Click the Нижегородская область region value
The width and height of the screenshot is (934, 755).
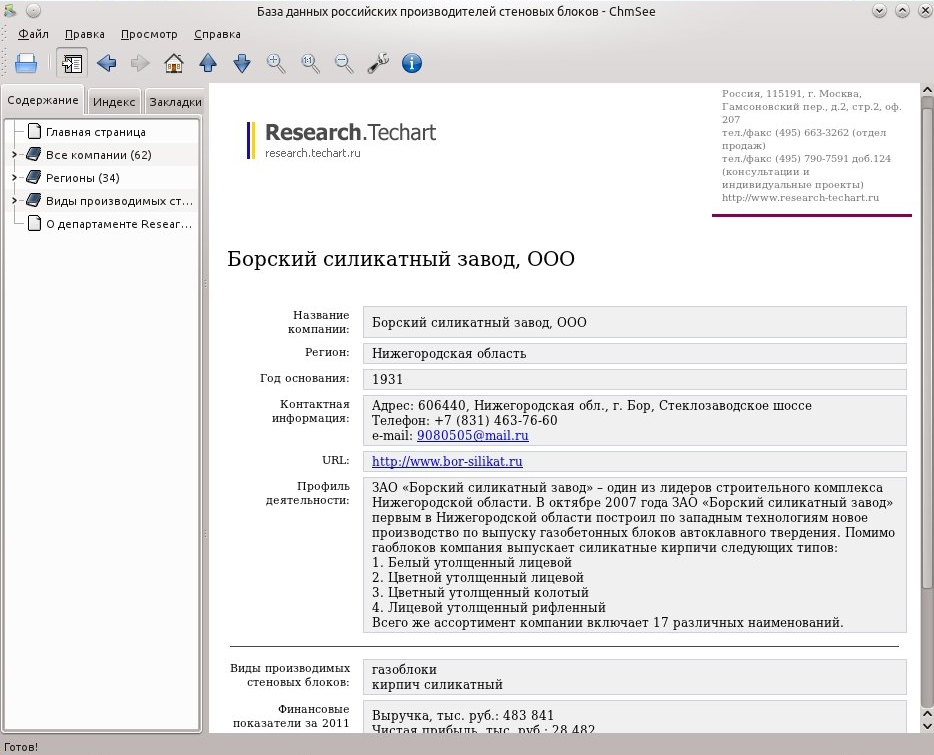tap(449, 353)
